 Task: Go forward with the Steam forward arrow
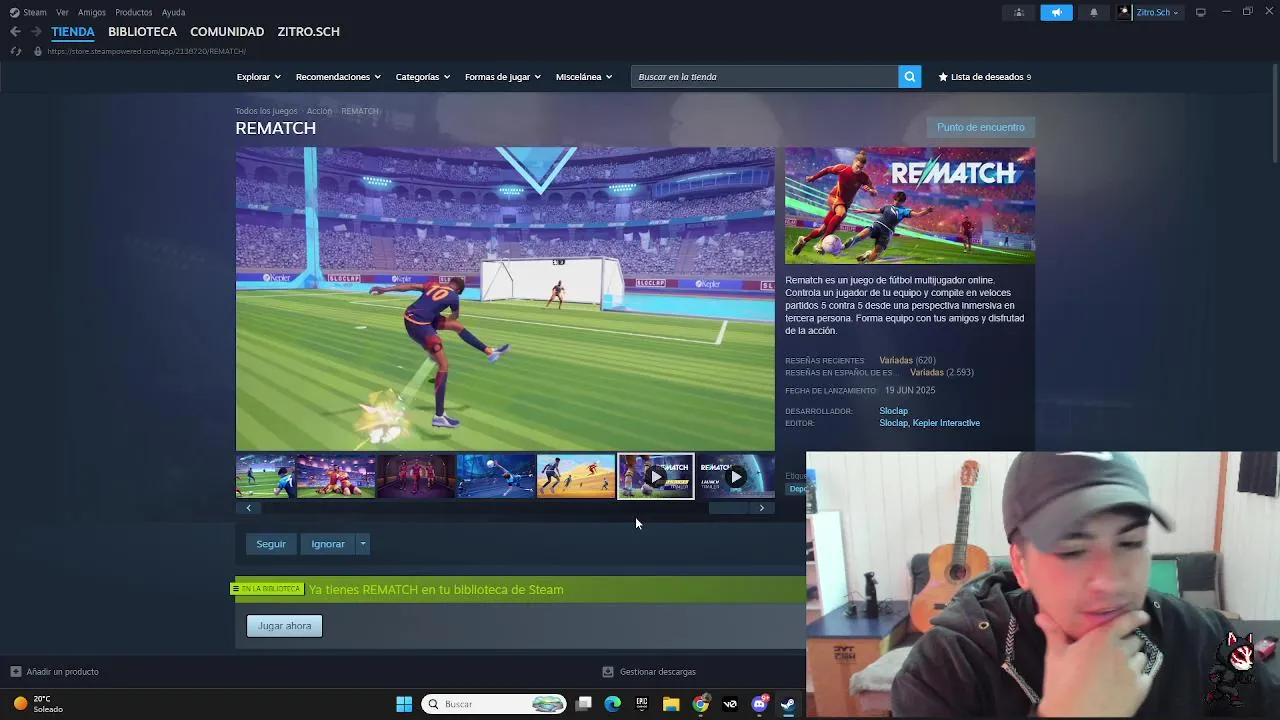click(36, 32)
